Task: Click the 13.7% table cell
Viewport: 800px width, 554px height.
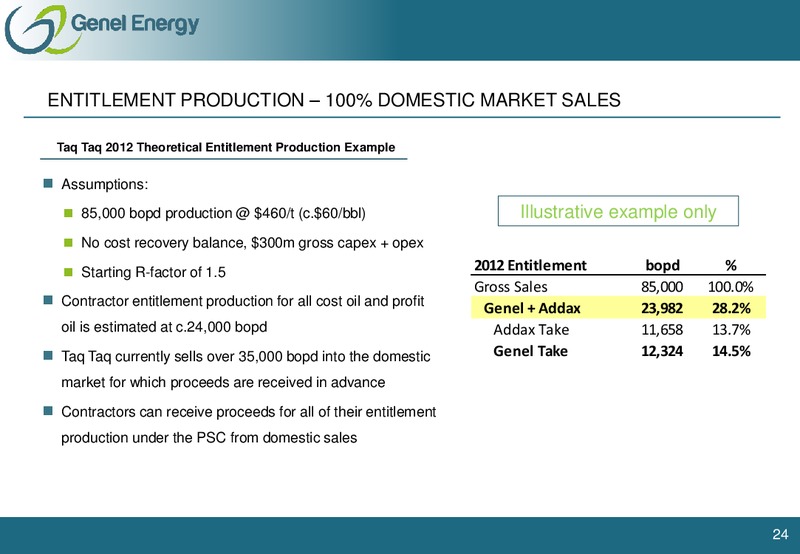Action: click(x=731, y=330)
